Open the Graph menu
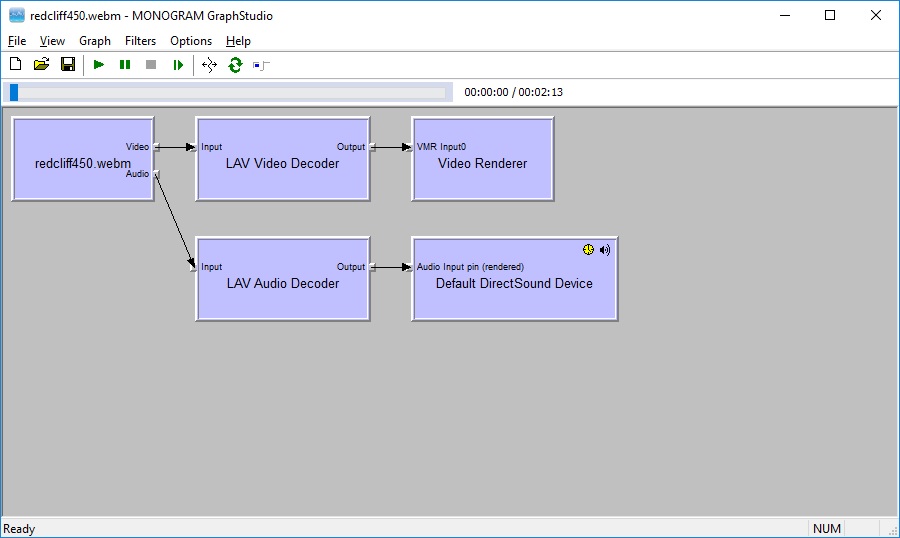Viewport: 900px width, 538px height. (95, 41)
